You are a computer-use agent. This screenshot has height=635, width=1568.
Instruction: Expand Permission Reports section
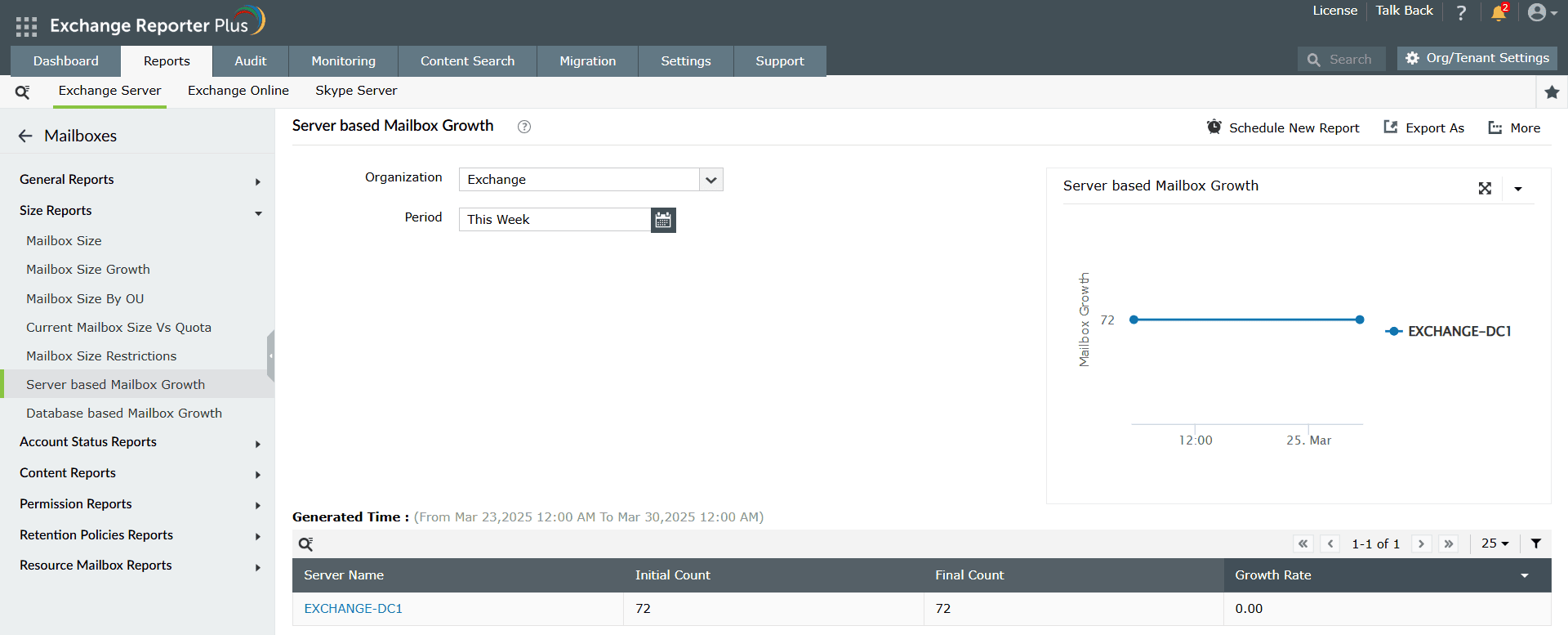pyautogui.click(x=137, y=504)
